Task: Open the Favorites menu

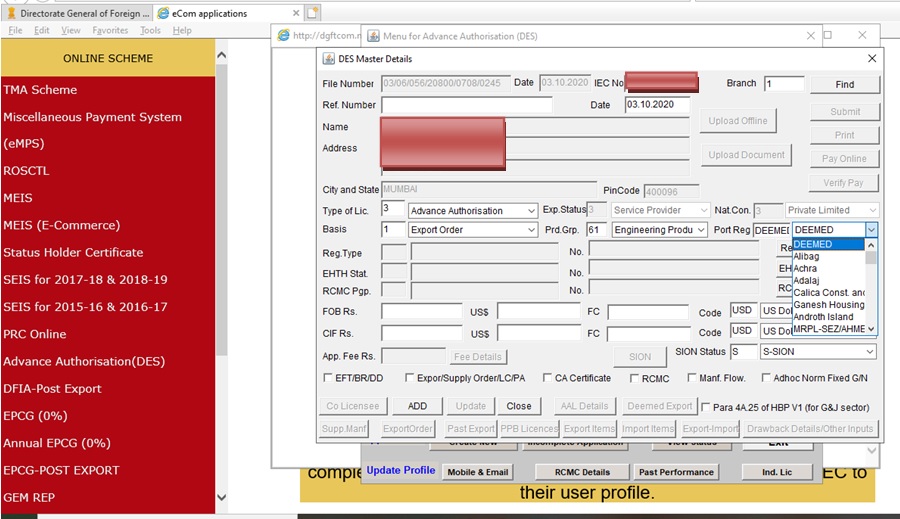Action: [x=110, y=30]
